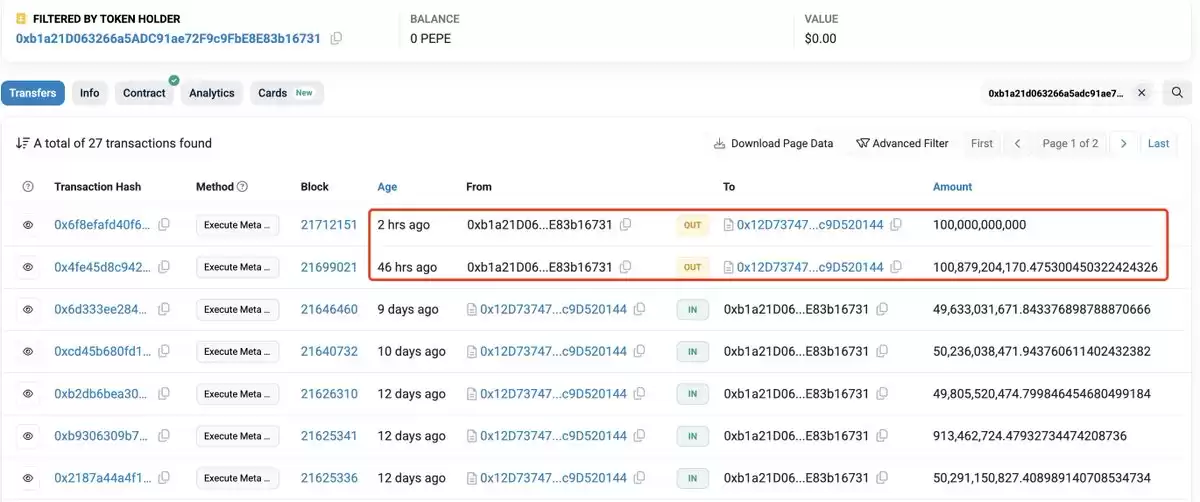Open To contract 0x12D73747 in first row

[810, 225]
